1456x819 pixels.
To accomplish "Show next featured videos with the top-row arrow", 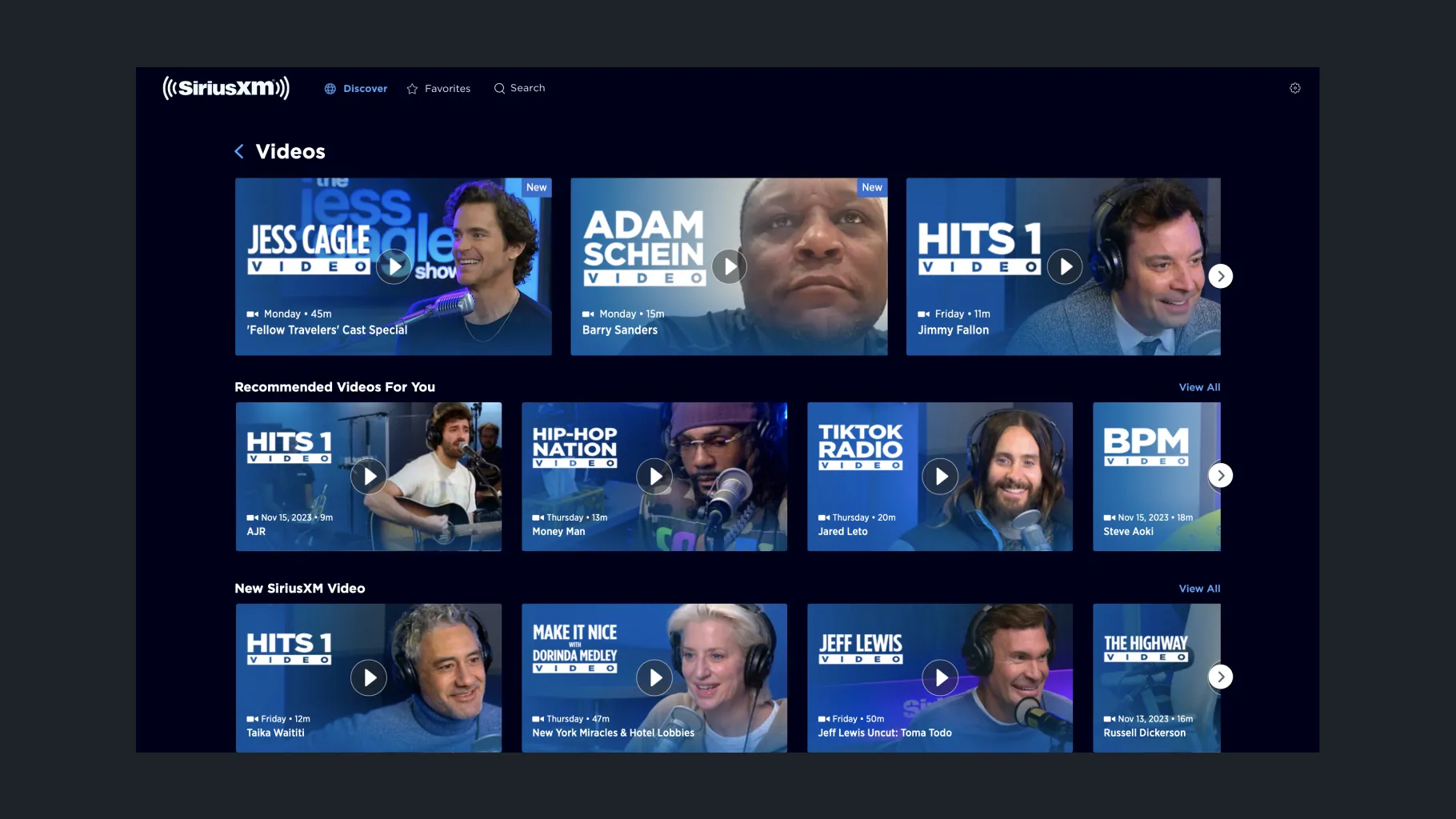I will [x=1221, y=276].
